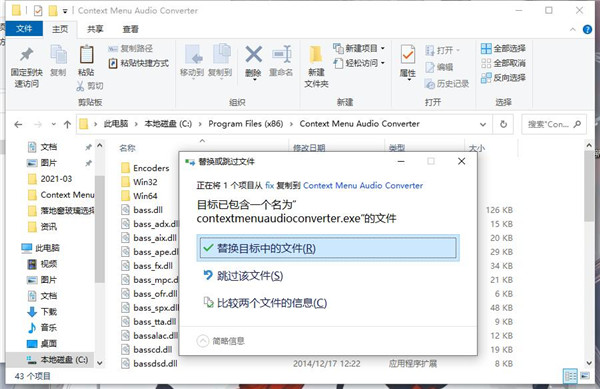Open the File (文件) tab

click(x=24, y=29)
